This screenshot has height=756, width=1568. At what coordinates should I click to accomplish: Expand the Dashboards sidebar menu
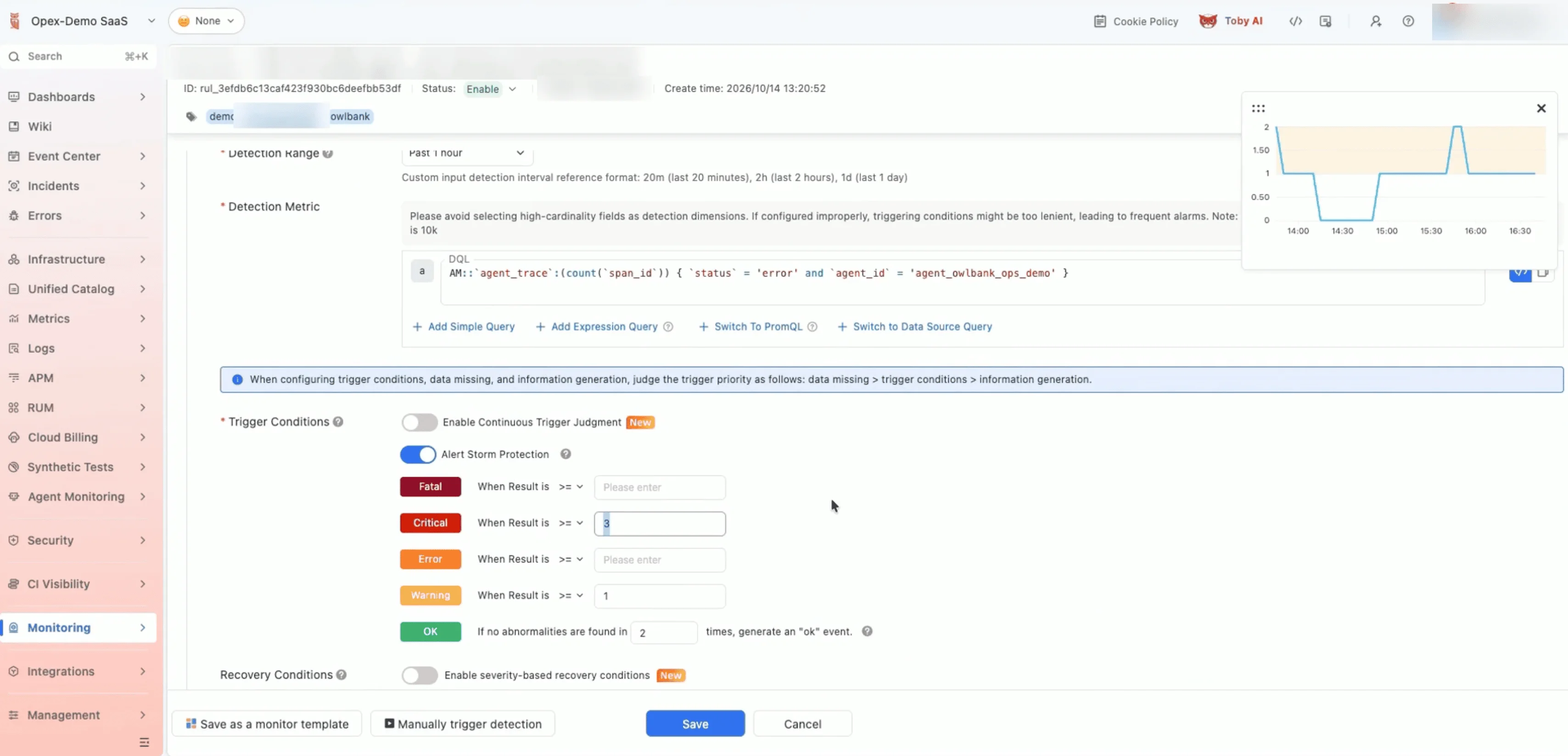coord(78,97)
